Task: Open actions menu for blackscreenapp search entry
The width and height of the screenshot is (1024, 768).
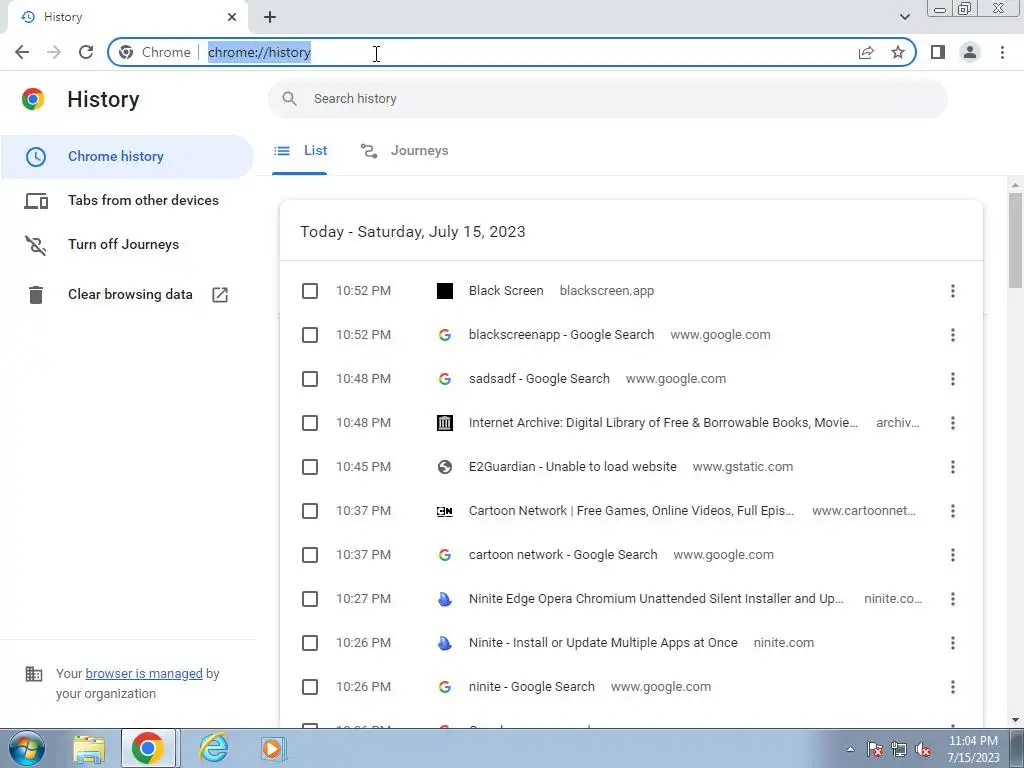Action: (953, 335)
